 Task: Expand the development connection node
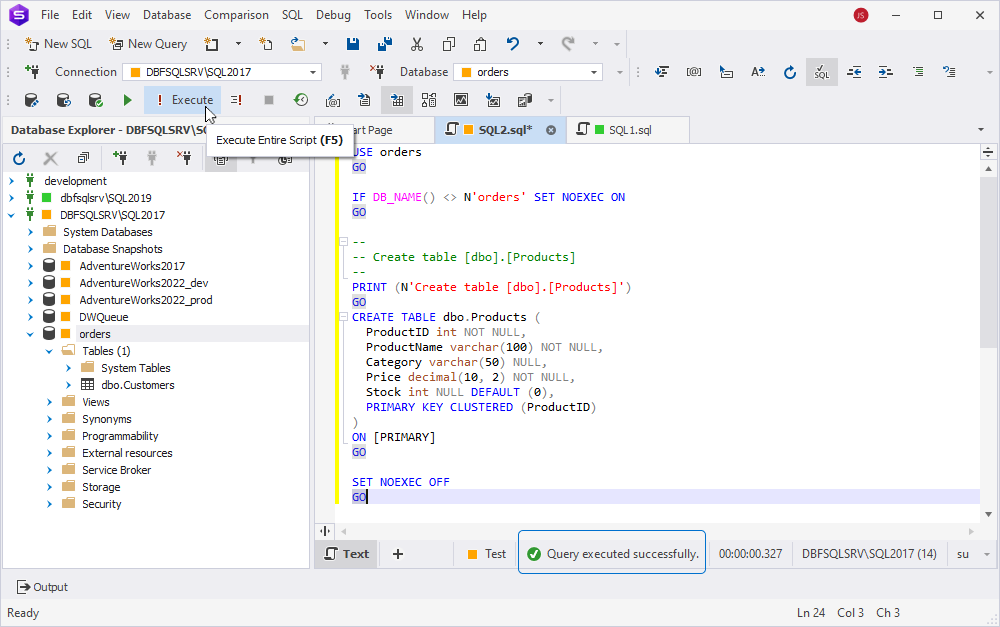pos(11,181)
